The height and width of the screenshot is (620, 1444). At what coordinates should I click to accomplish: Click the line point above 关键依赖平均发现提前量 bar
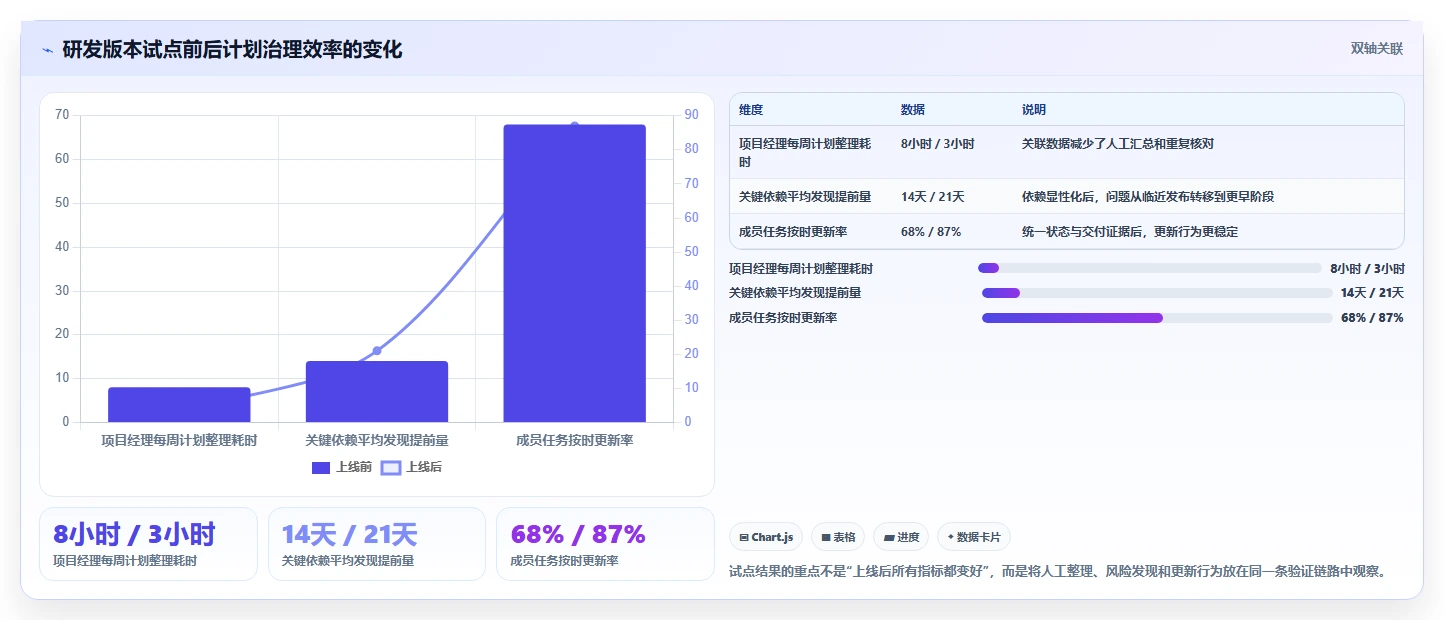[x=377, y=350]
